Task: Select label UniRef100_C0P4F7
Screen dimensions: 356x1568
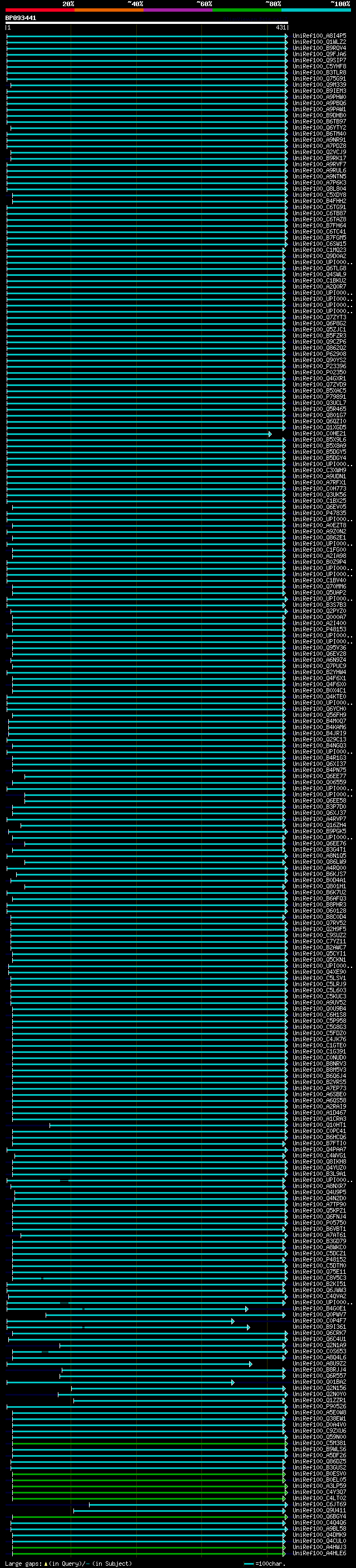Action: 319,1322
